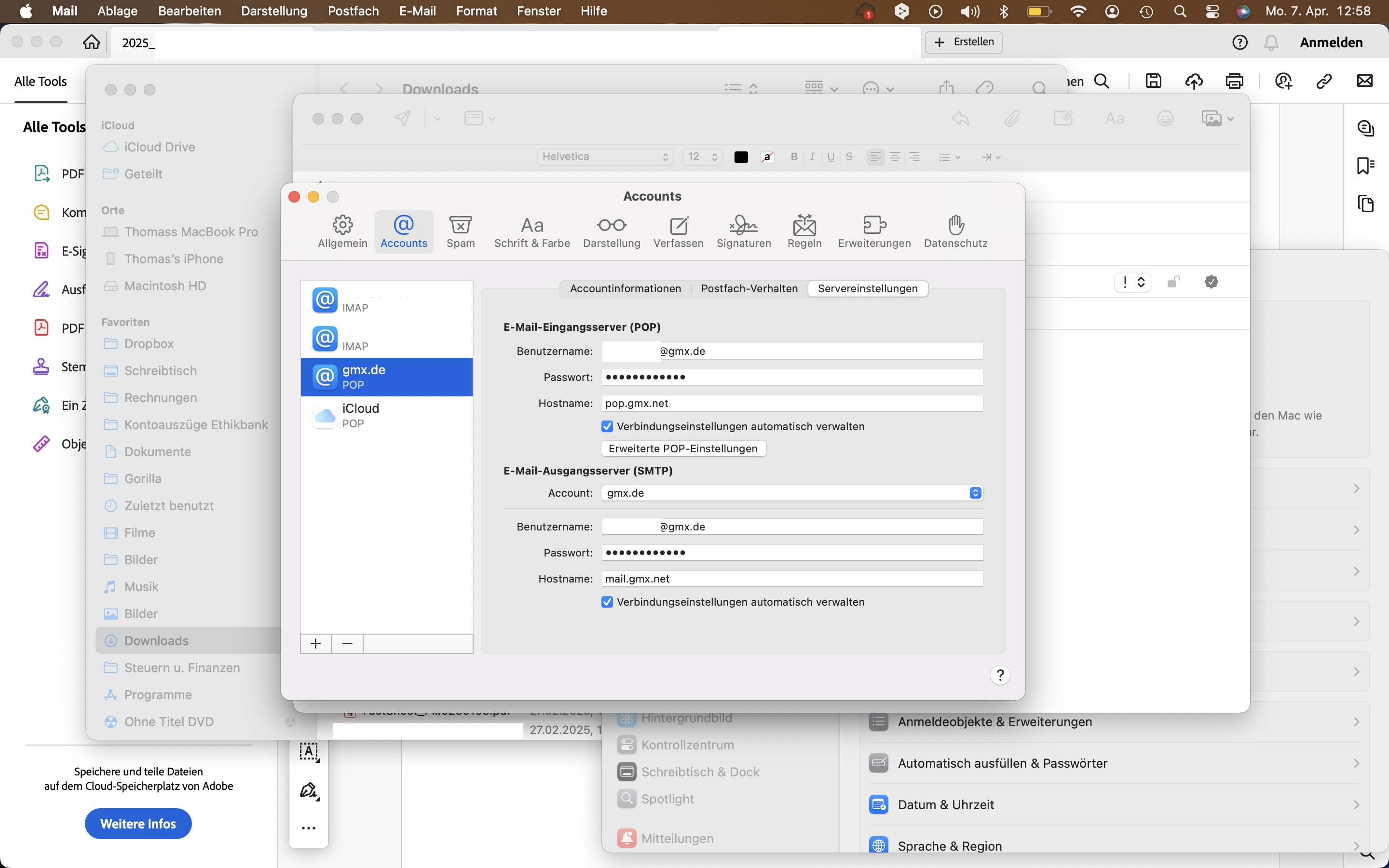Open the SMTP Account gmx.de dropdown
Screen dimensions: 1389x868
pos(792,493)
